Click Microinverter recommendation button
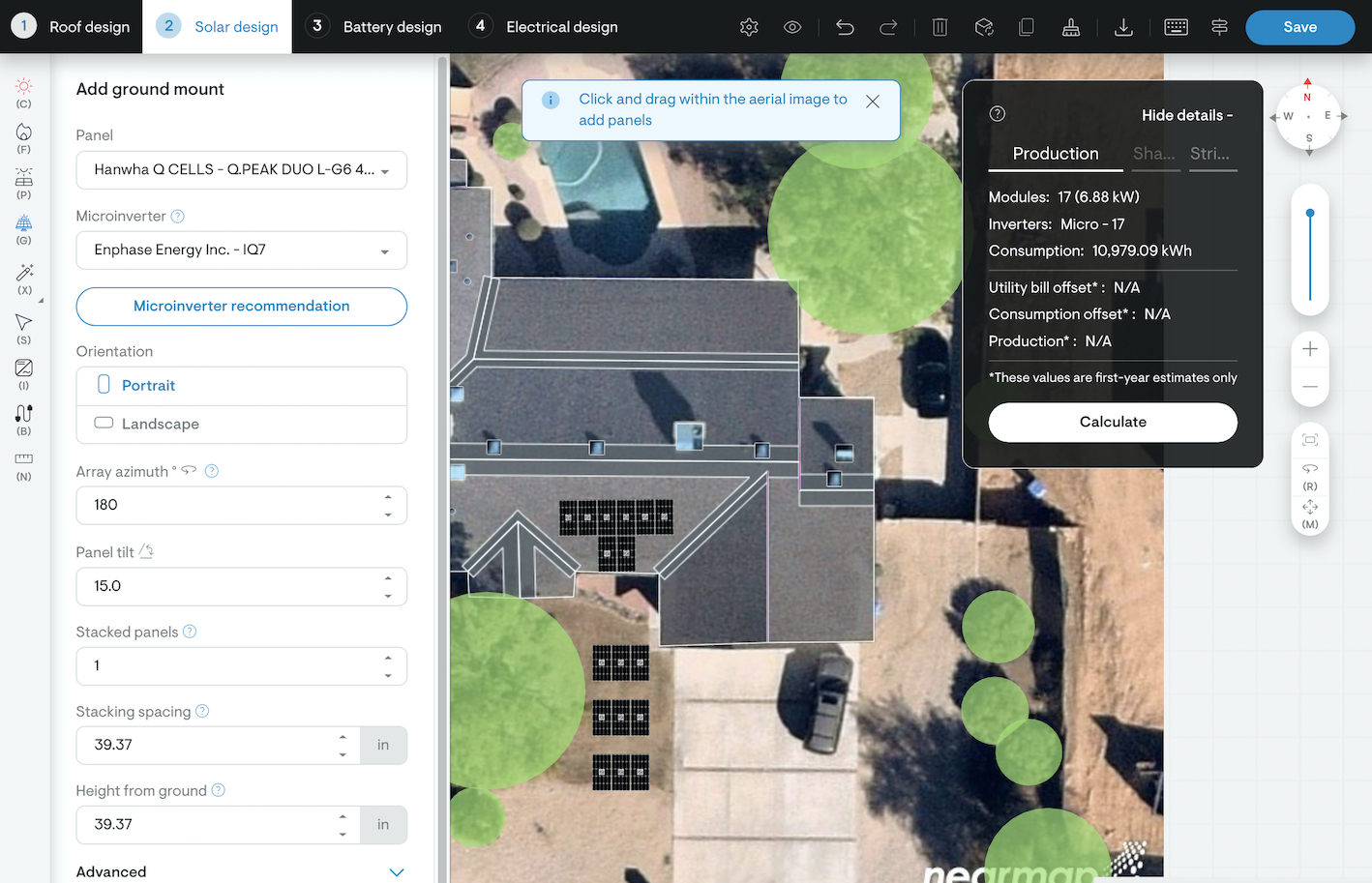Screen dimensions: 1372x883 pyautogui.click(x=242, y=307)
